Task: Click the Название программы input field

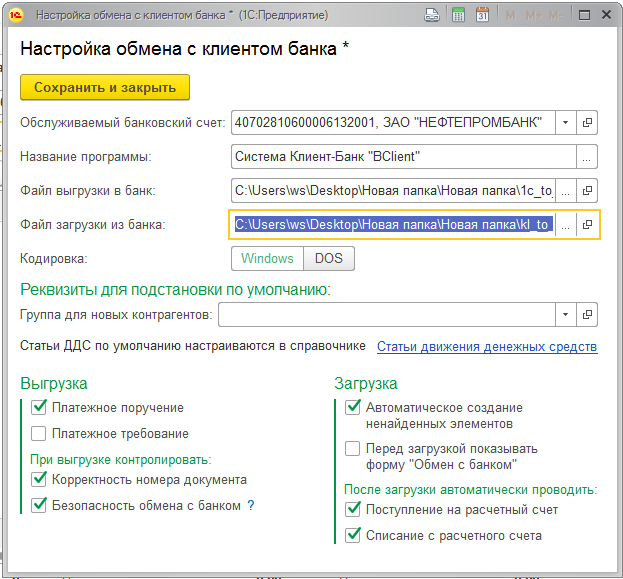Action: click(404, 157)
